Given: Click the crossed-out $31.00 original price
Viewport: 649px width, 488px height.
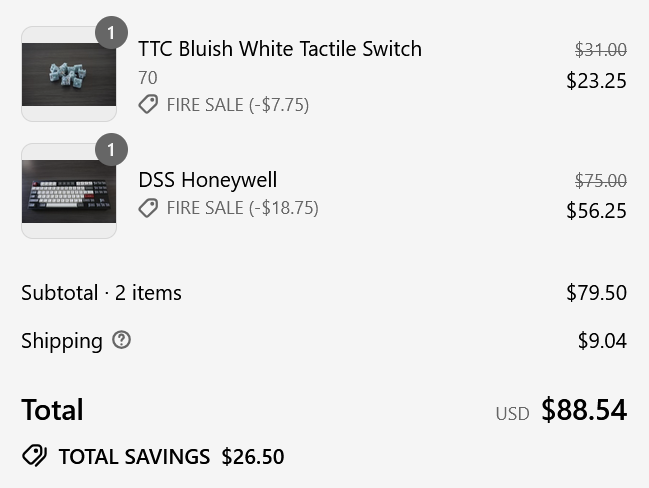Looking at the screenshot, I should click(600, 50).
